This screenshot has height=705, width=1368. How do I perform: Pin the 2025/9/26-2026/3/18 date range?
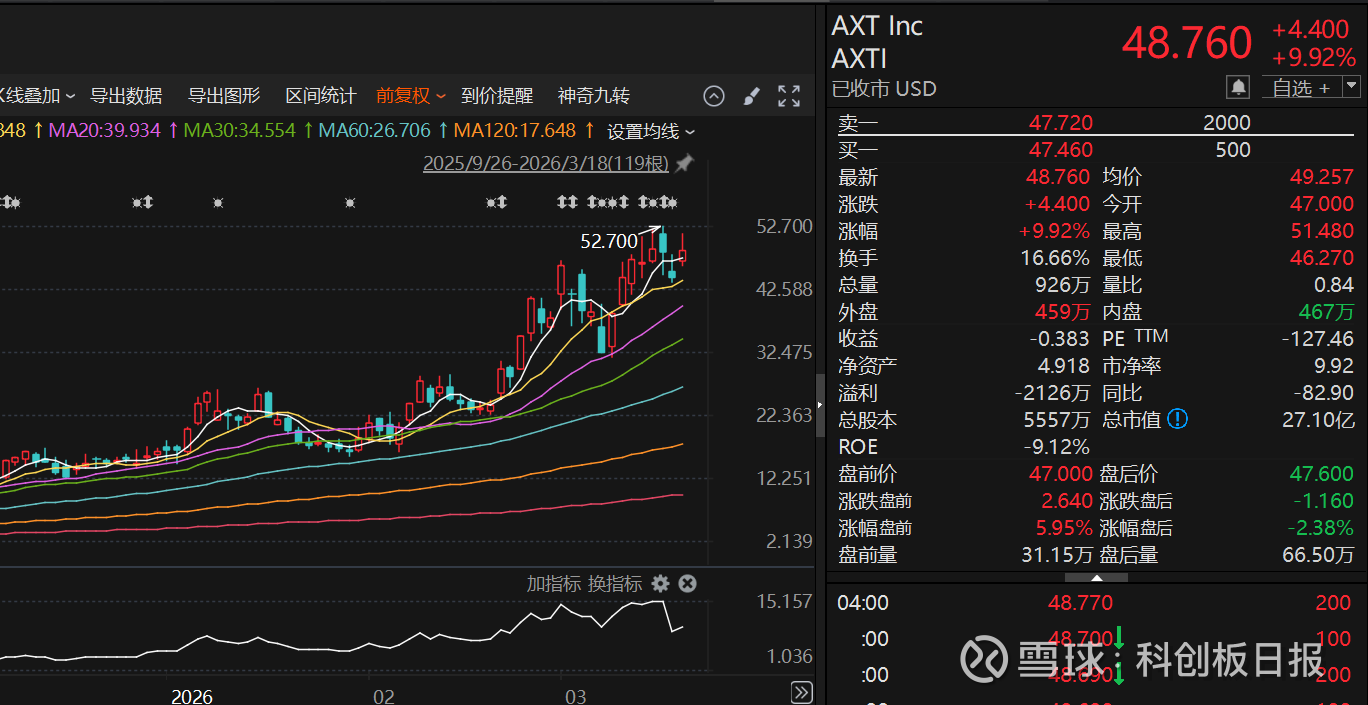(x=684, y=163)
